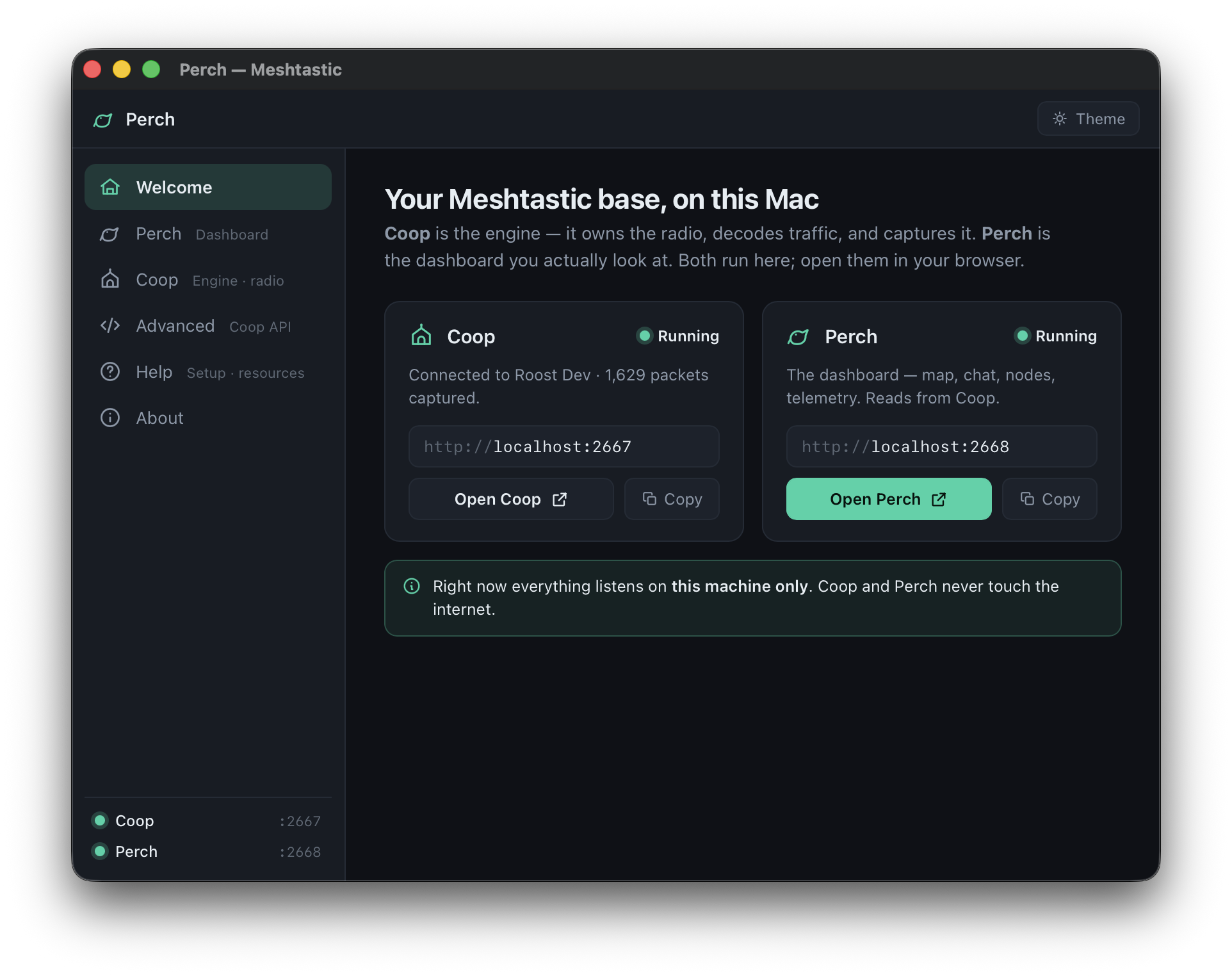Select Coop Engine · radio in sidebar
This screenshot has height=976, width=1232.
208,281
